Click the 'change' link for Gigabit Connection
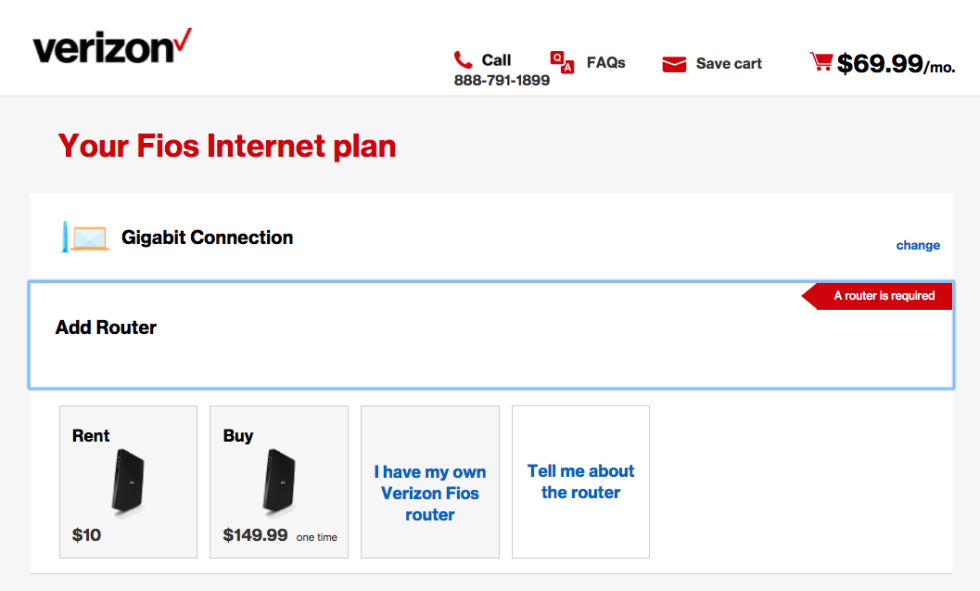 (x=917, y=245)
